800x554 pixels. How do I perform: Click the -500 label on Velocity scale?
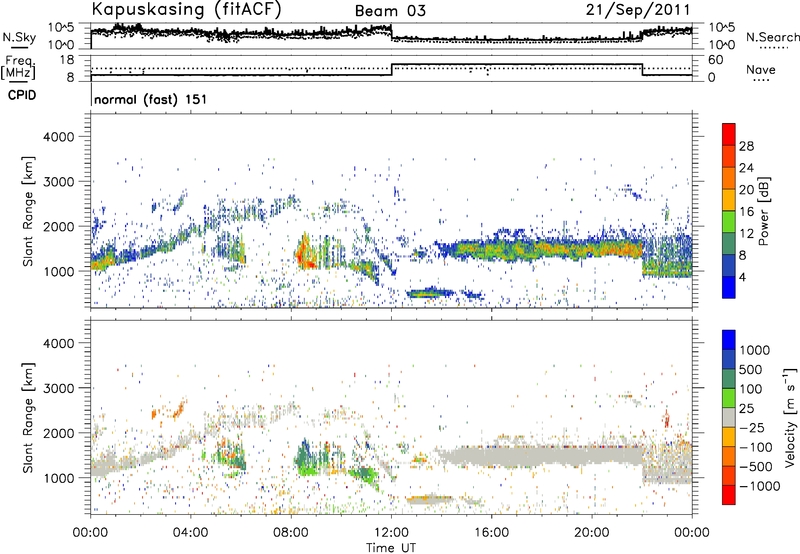[756, 466]
